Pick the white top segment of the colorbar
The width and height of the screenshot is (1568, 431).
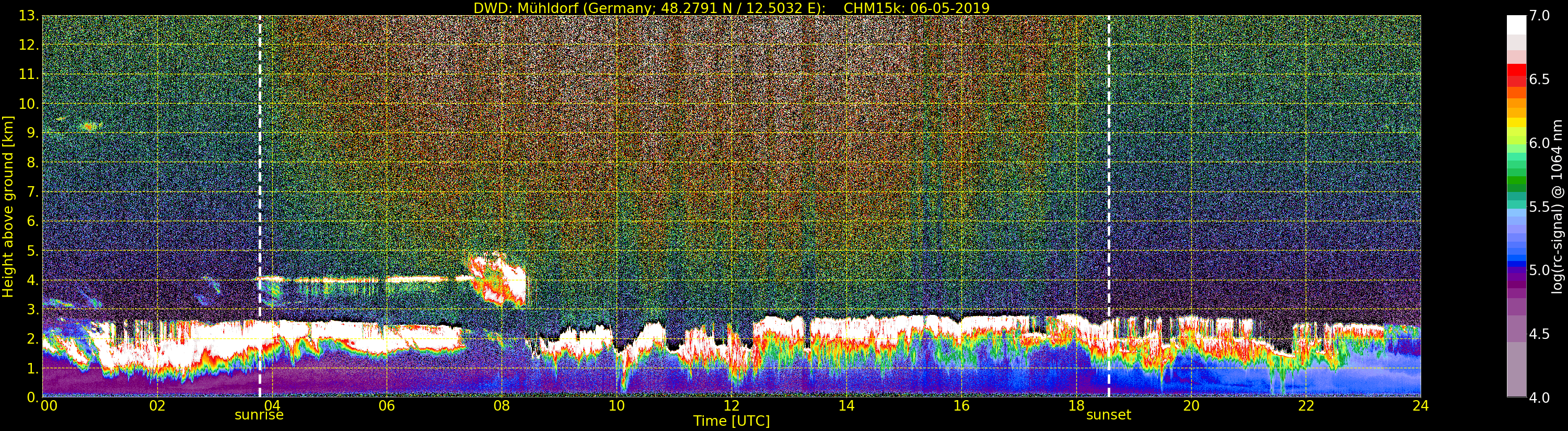point(1516,25)
